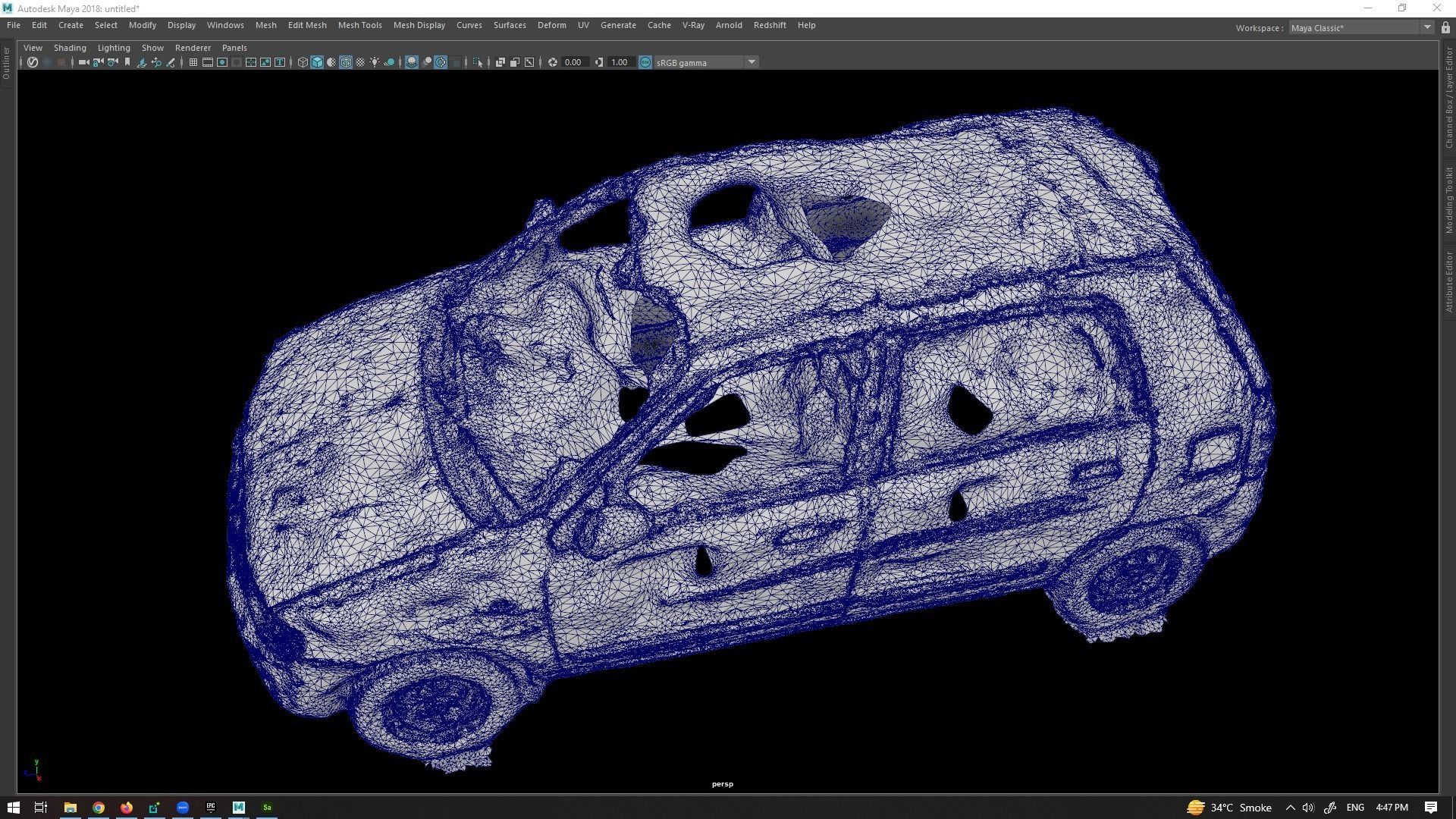Activate isolate select for the viewport

pos(479,62)
